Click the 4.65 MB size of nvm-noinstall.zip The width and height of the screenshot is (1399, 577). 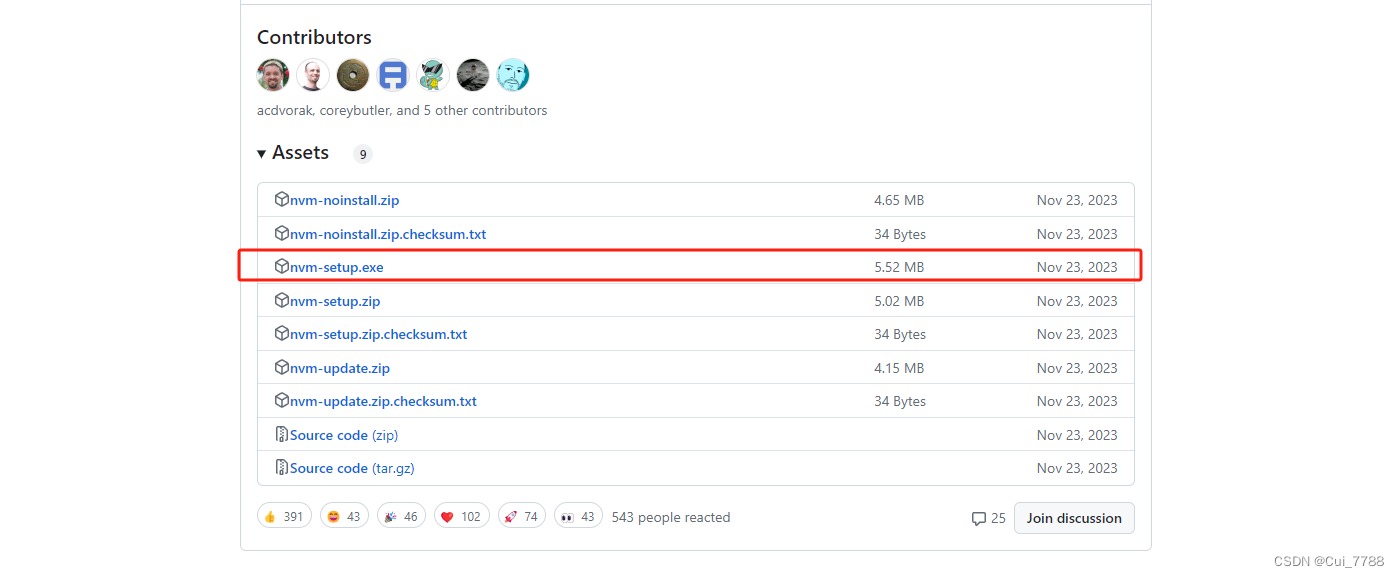[899, 200]
